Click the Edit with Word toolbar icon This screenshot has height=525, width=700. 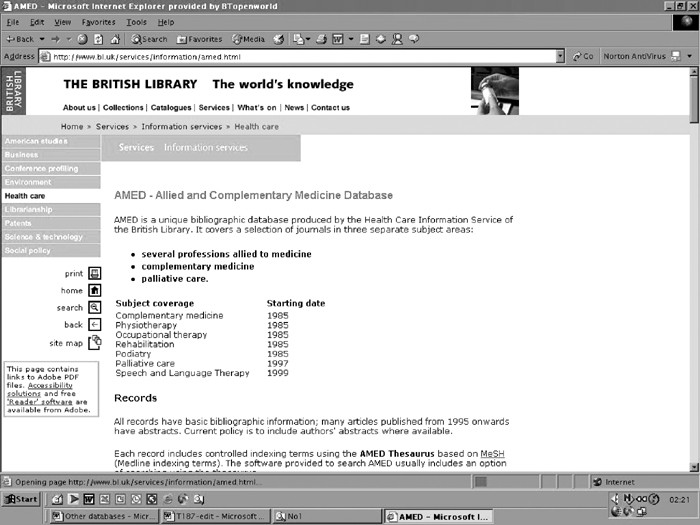point(338,39)
